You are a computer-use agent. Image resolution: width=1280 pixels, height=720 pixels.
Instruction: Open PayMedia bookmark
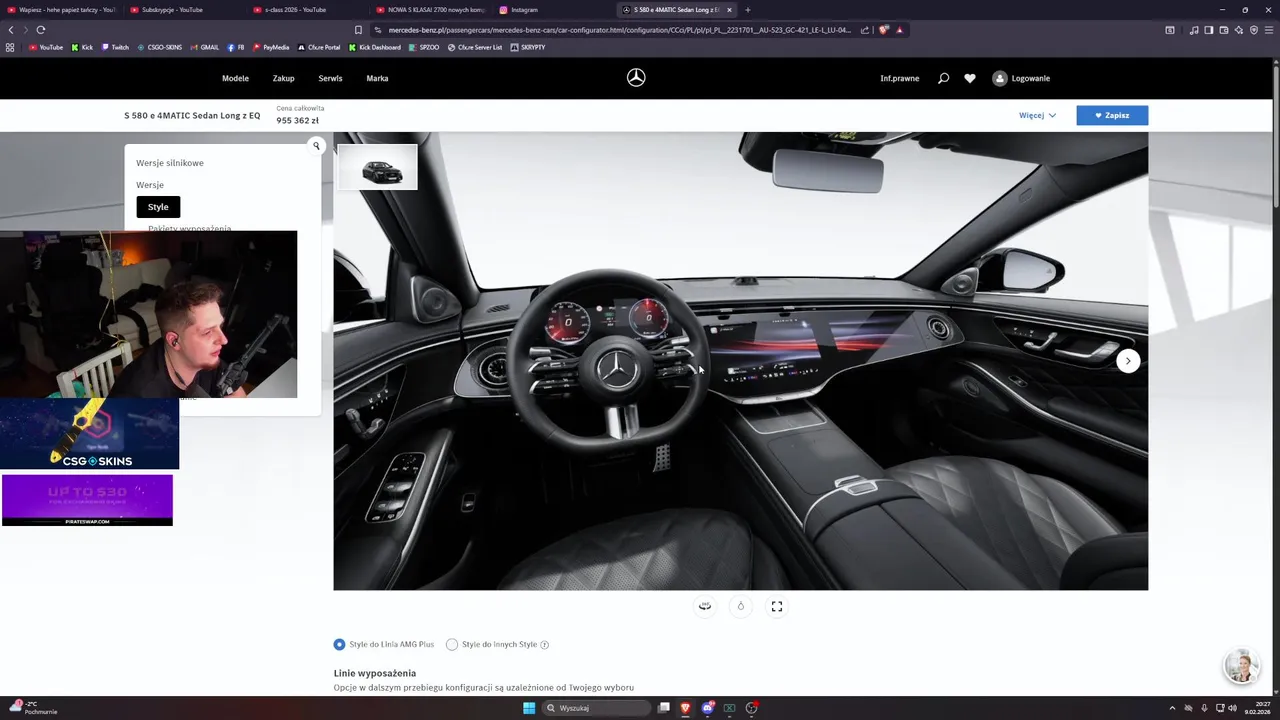tap(271, 47)
